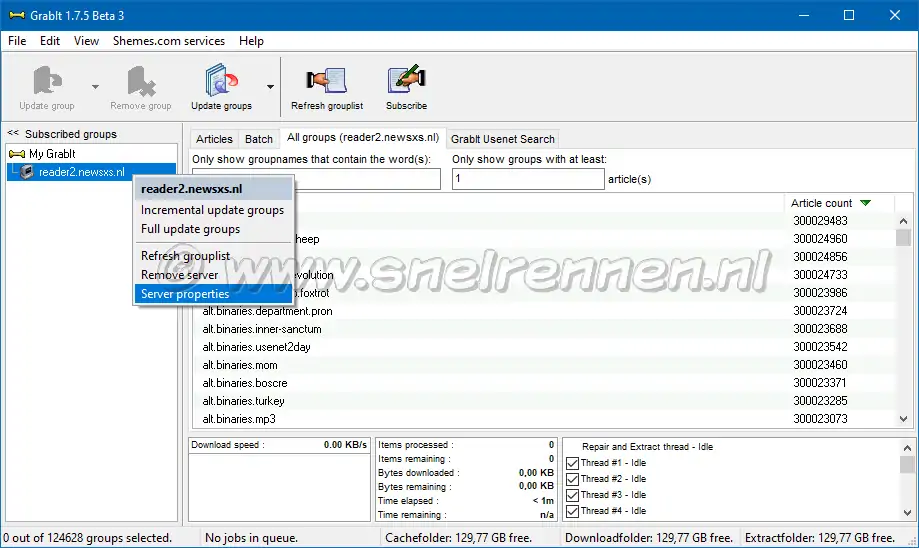Select the My GrabIt tree node
This screenshot has width=919, height=548.
click(52, 154)
